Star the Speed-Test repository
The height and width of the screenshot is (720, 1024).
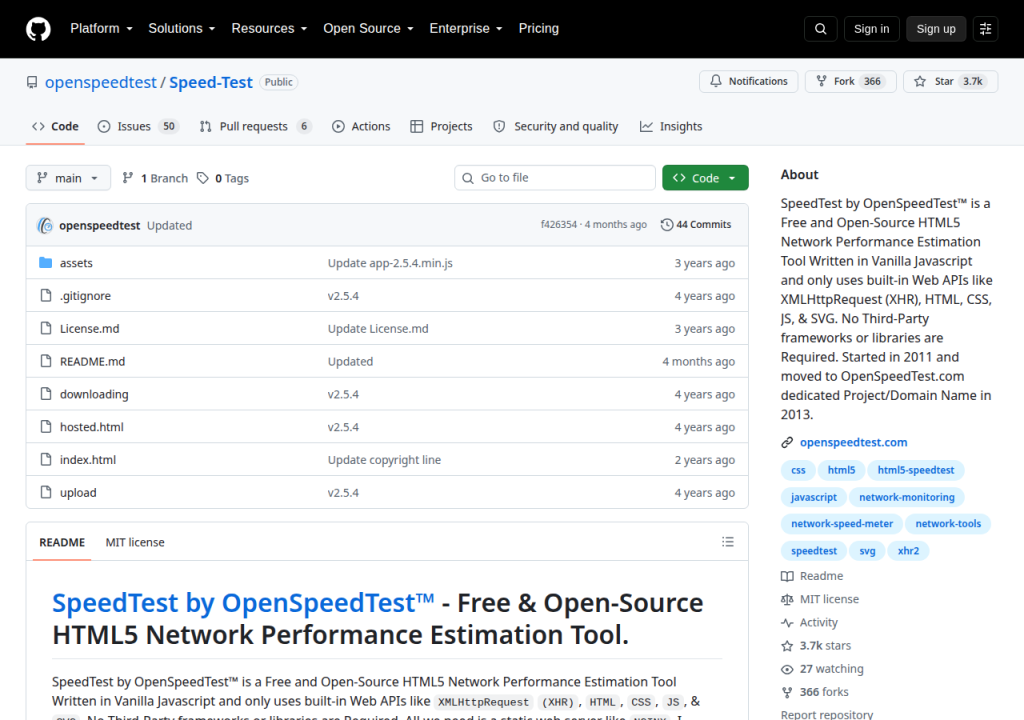(950, 81)
